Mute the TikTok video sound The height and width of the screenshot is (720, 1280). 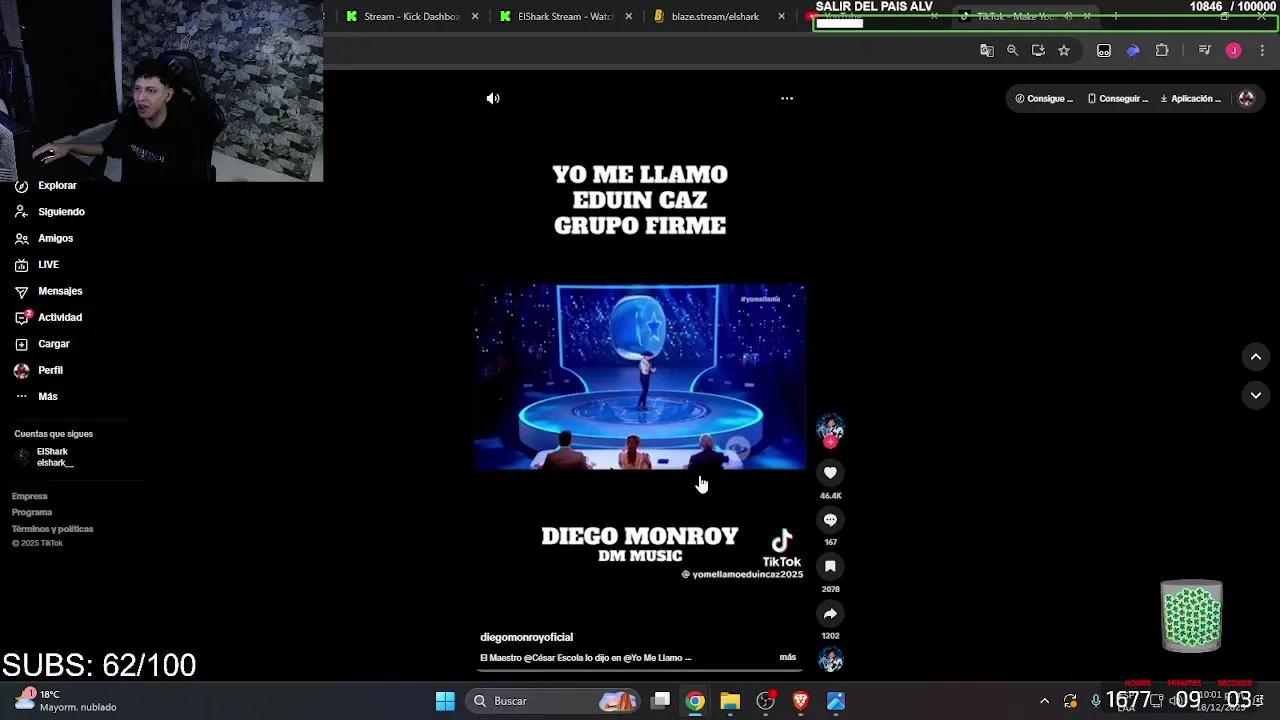[493, 98]
